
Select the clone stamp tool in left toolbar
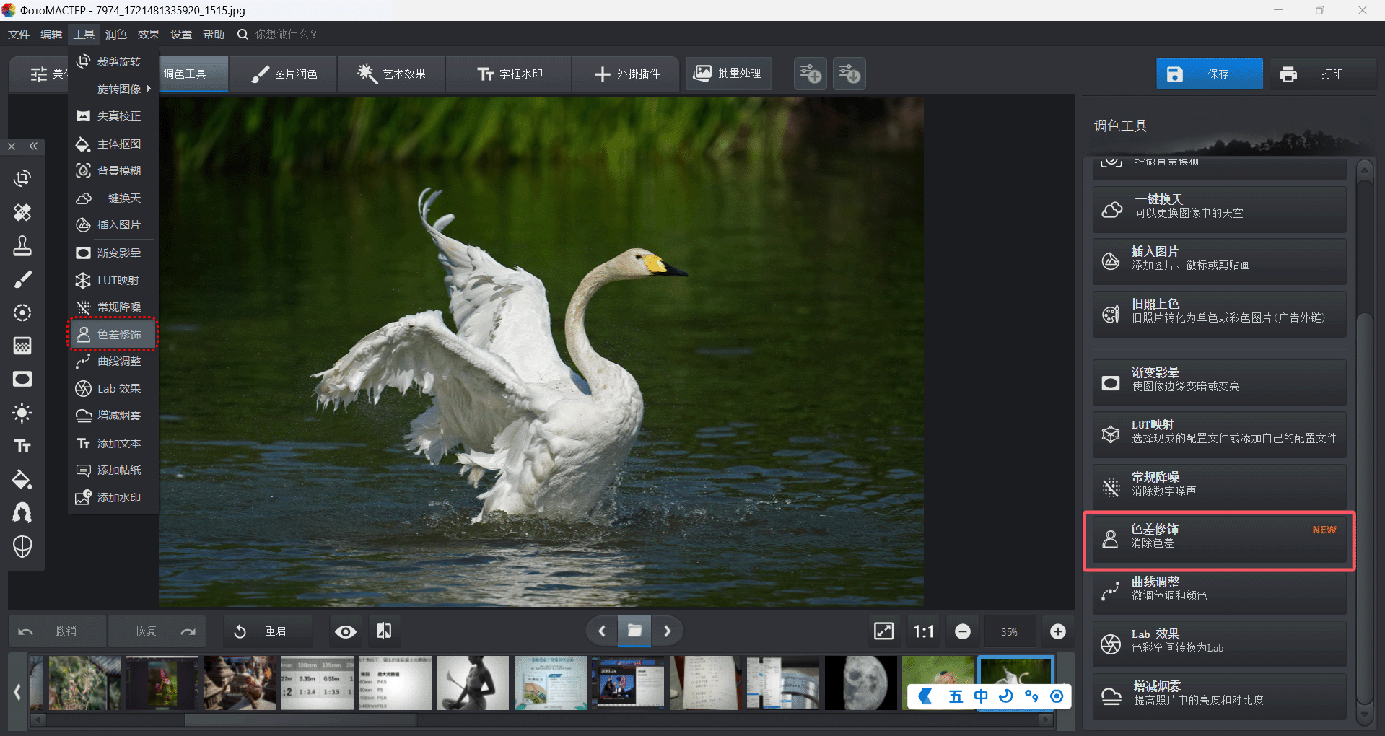22,246
